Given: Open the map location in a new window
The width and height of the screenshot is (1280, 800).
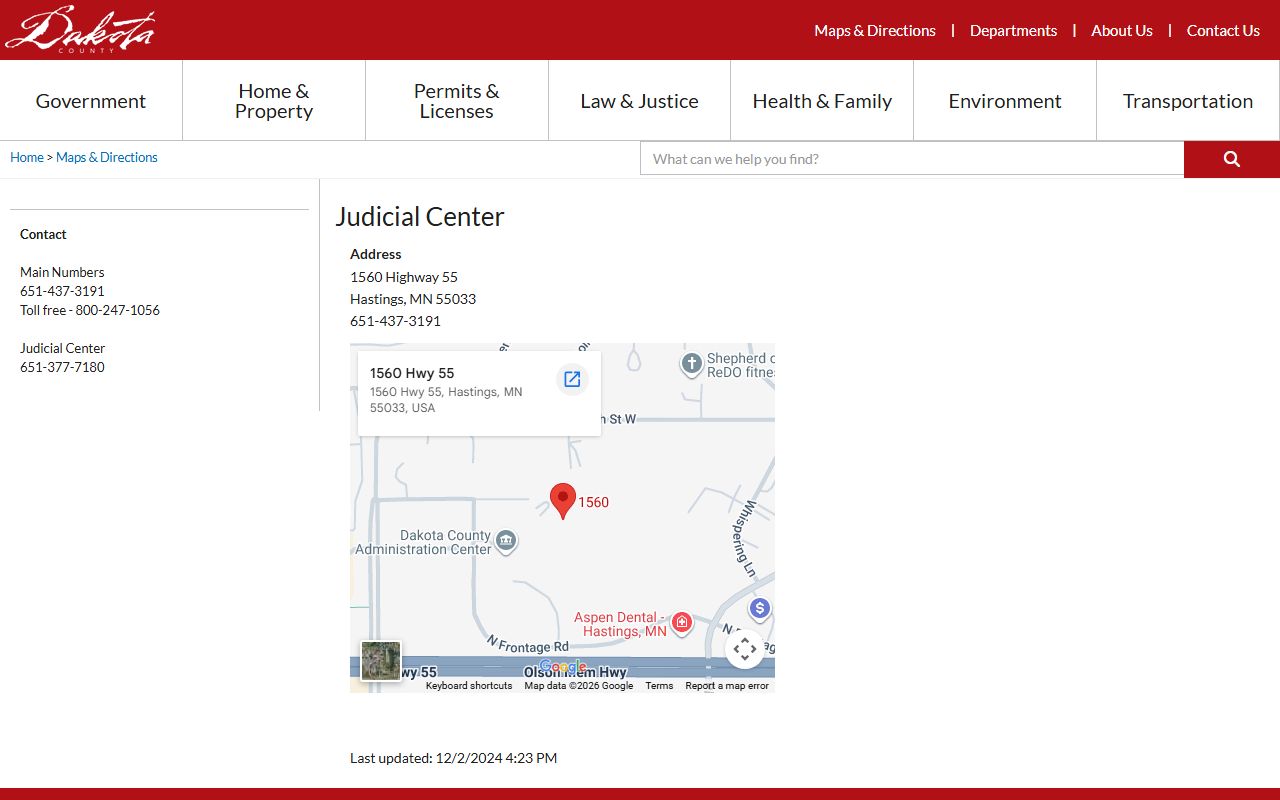Looking at the screenshot, I should point(572,379).
